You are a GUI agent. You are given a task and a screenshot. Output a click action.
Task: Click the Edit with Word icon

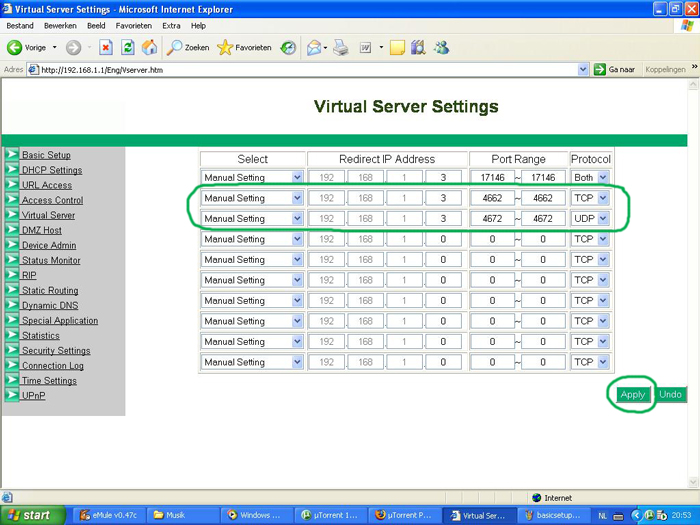[x=366, y=47]
